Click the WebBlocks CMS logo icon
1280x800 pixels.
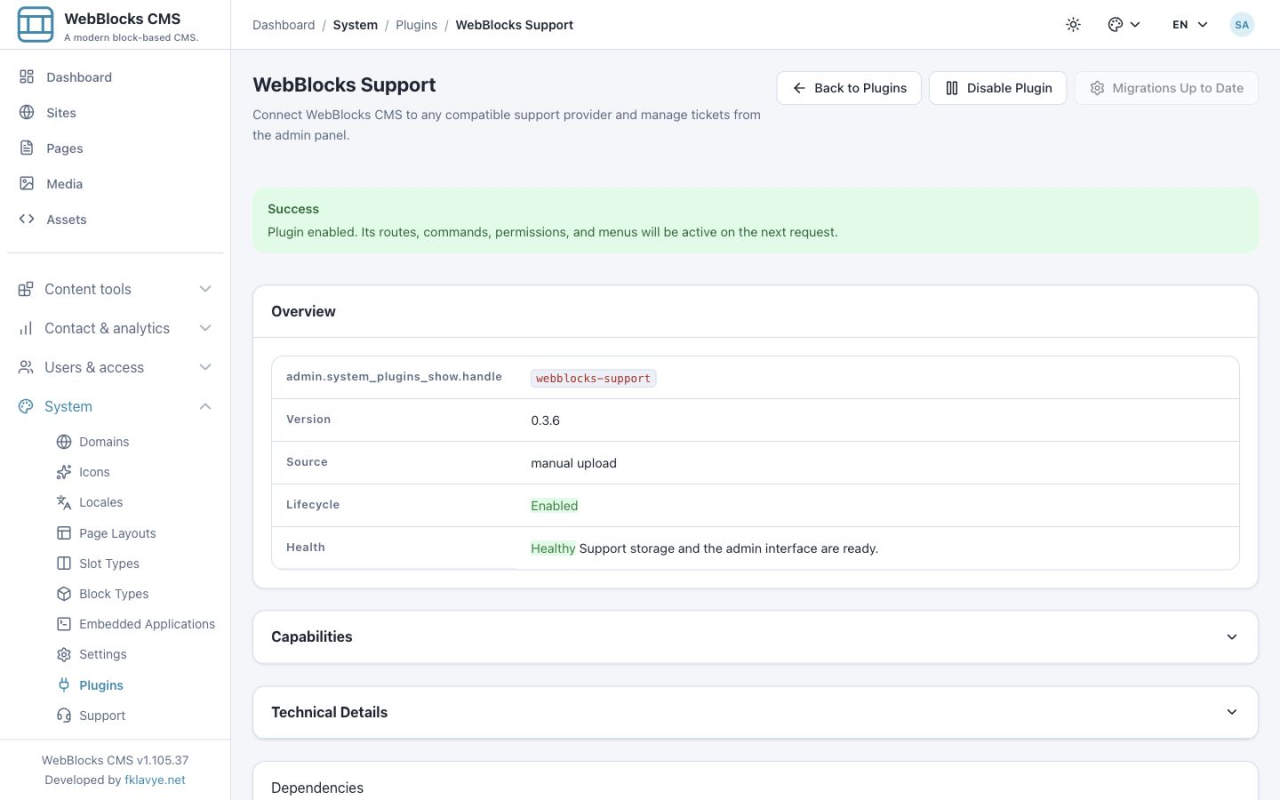tap(35, 24)
